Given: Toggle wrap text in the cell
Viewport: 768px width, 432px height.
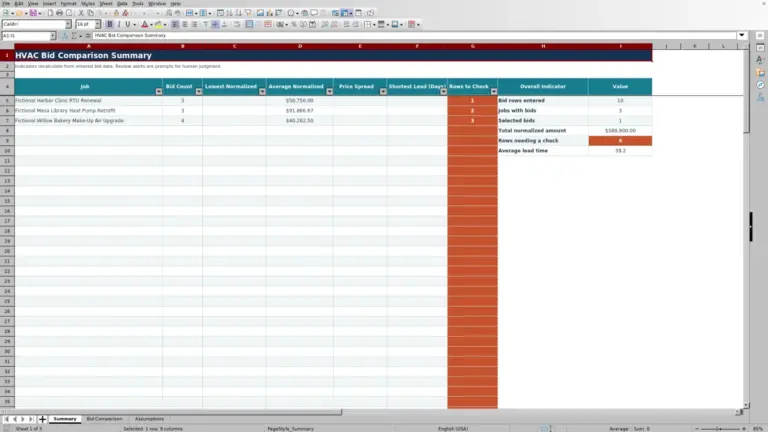Looking at the screenshot, I should [x=237, y=24].
